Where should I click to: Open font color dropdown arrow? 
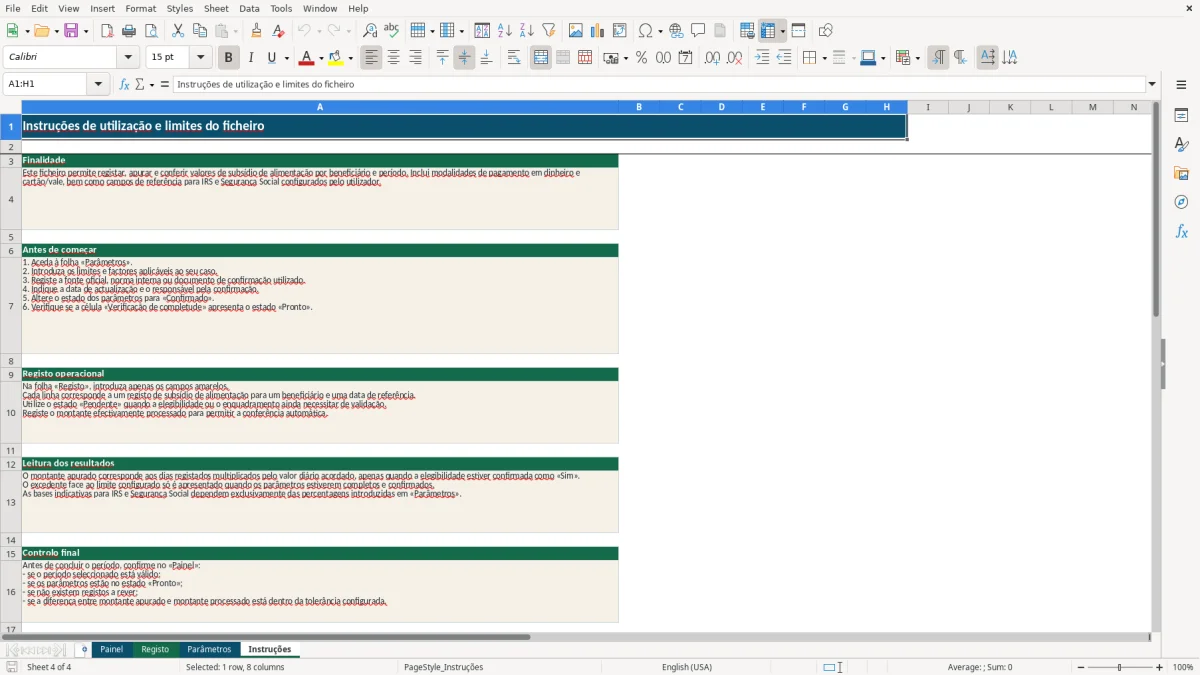pyautogui.click(x=320, y=58)
